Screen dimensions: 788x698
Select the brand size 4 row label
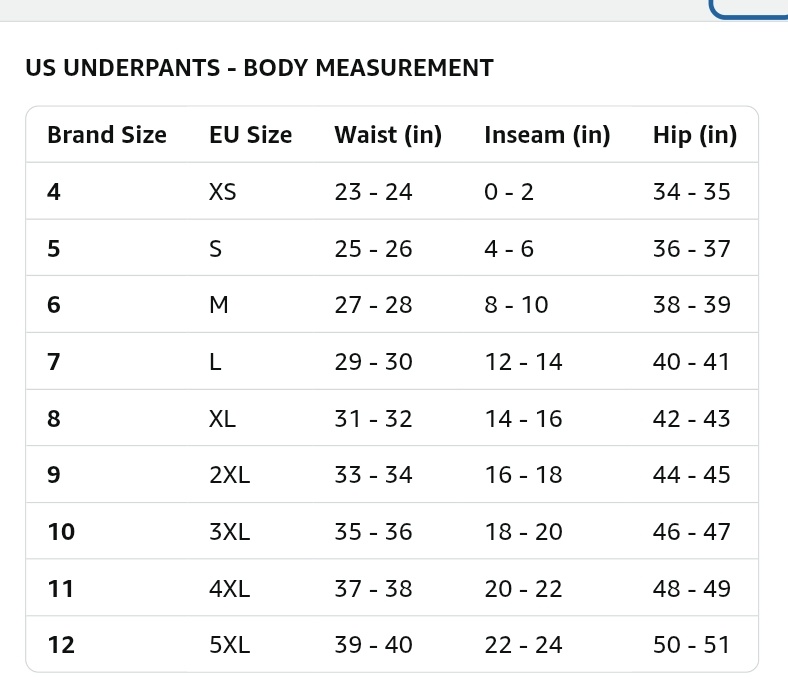pyautogui.click(x=54, y=191)
